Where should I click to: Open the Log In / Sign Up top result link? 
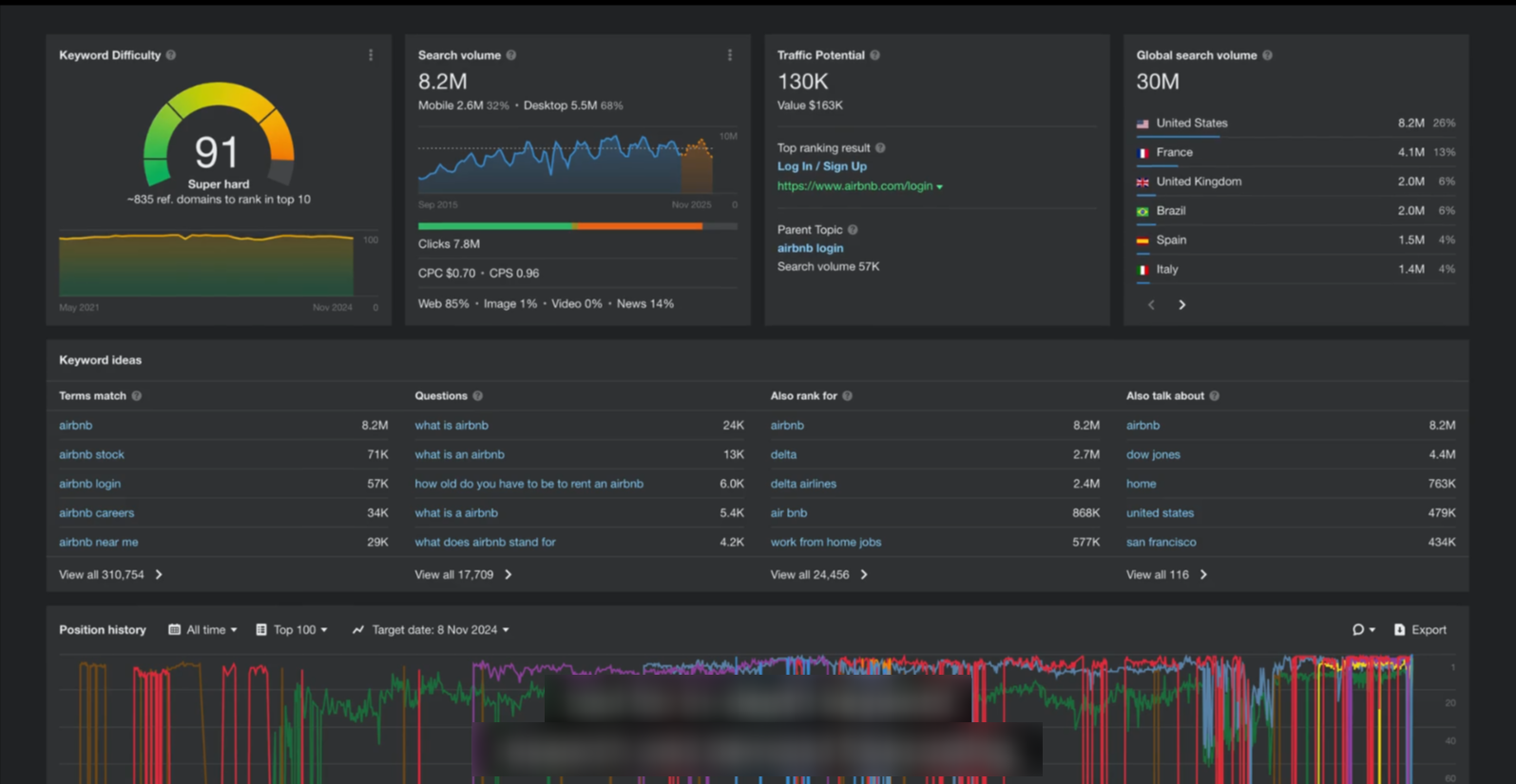pos(822,166)
